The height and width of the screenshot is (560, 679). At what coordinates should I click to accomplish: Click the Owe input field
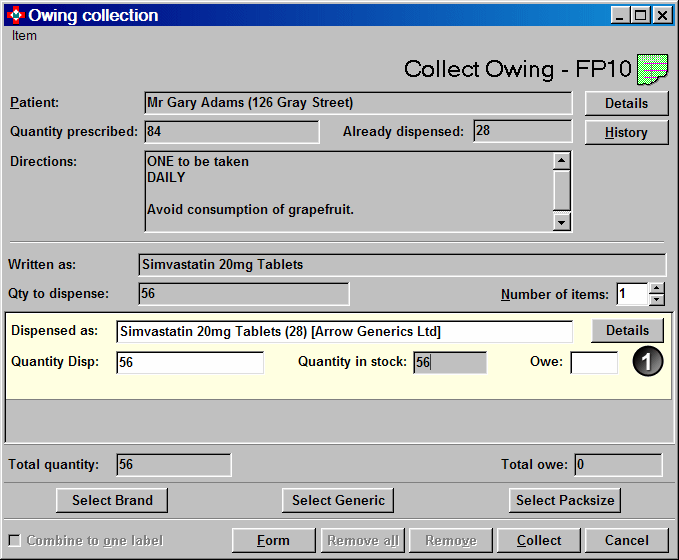(x=594, y=363)
